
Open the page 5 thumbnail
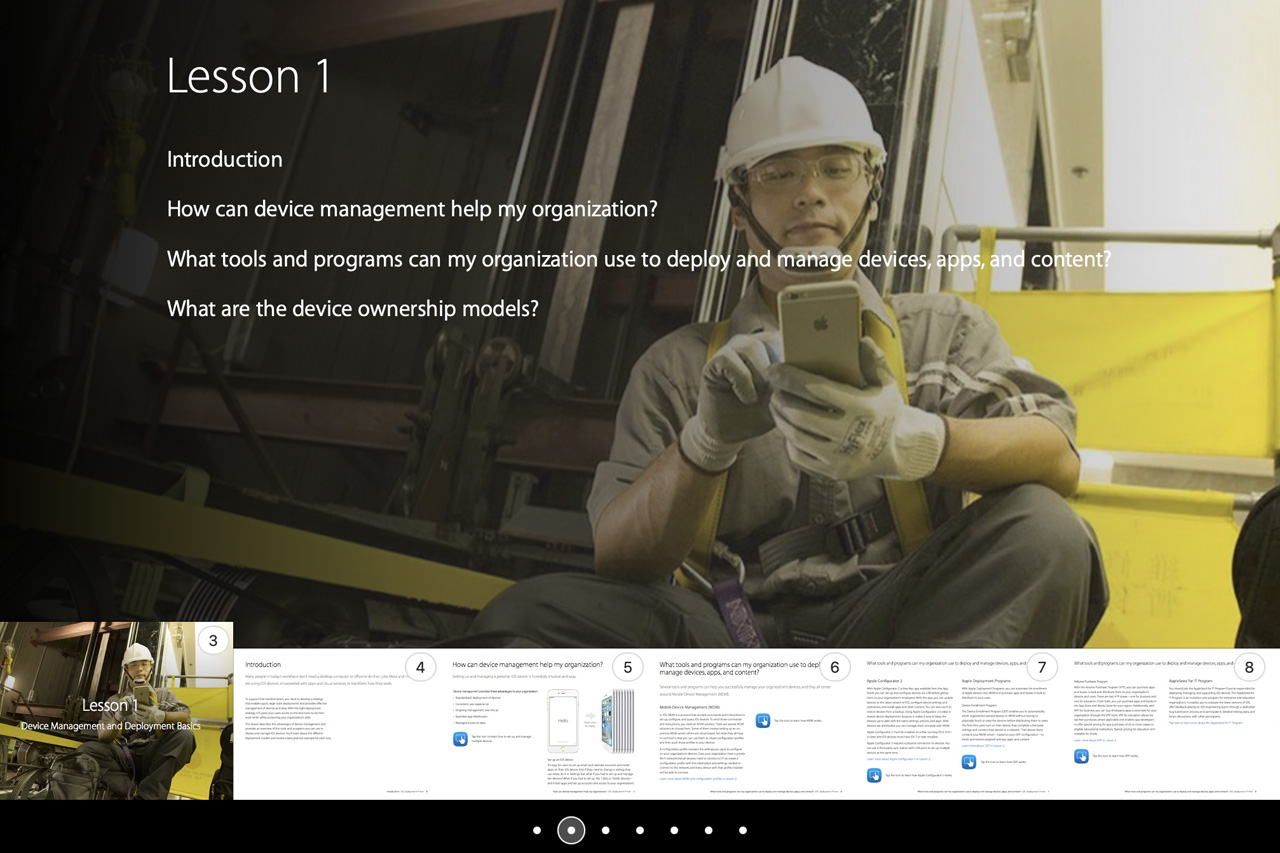point(544,724)
